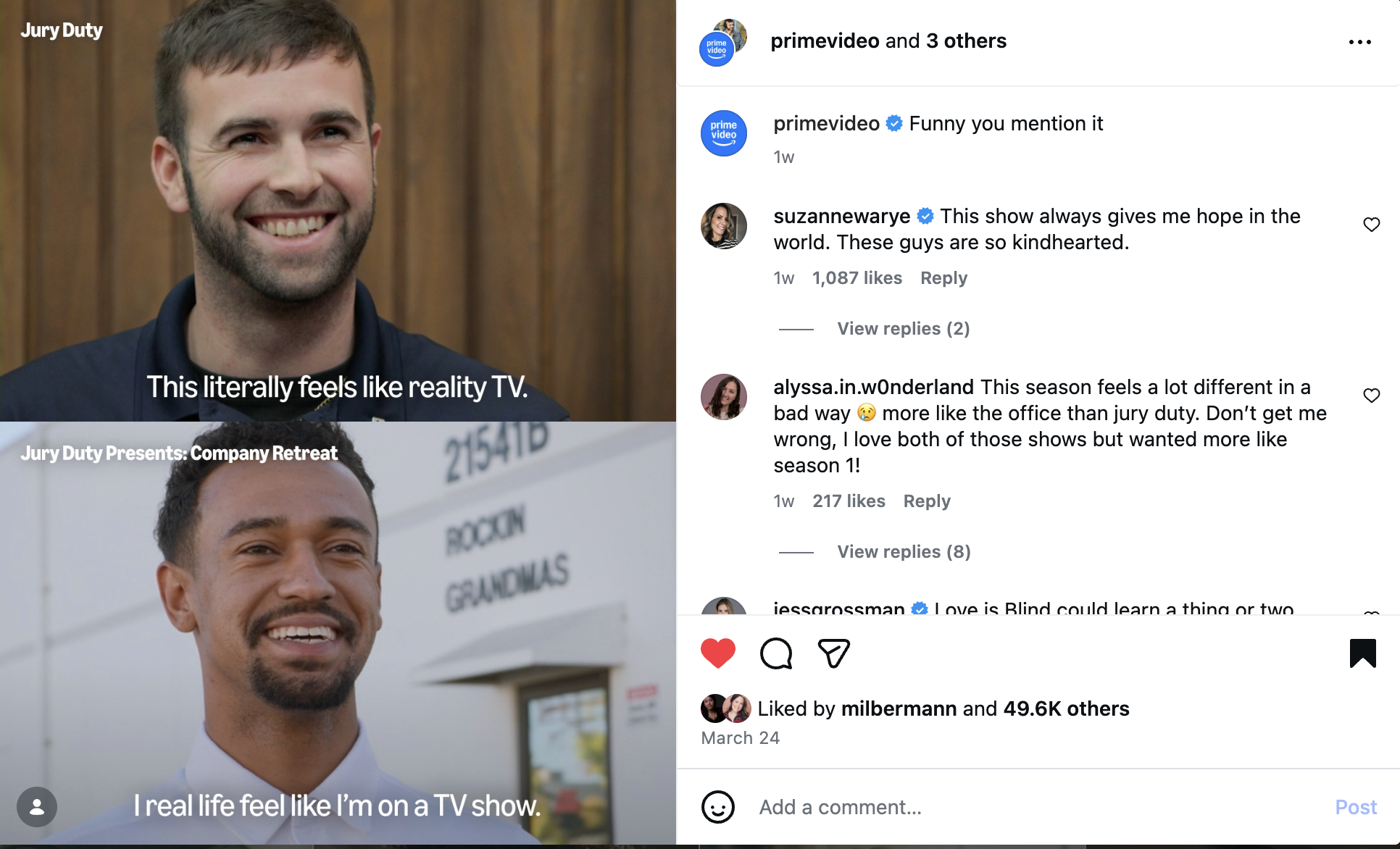
Task: Like alyssa.in.w0nderland's comment heart
Action: 1371,396
